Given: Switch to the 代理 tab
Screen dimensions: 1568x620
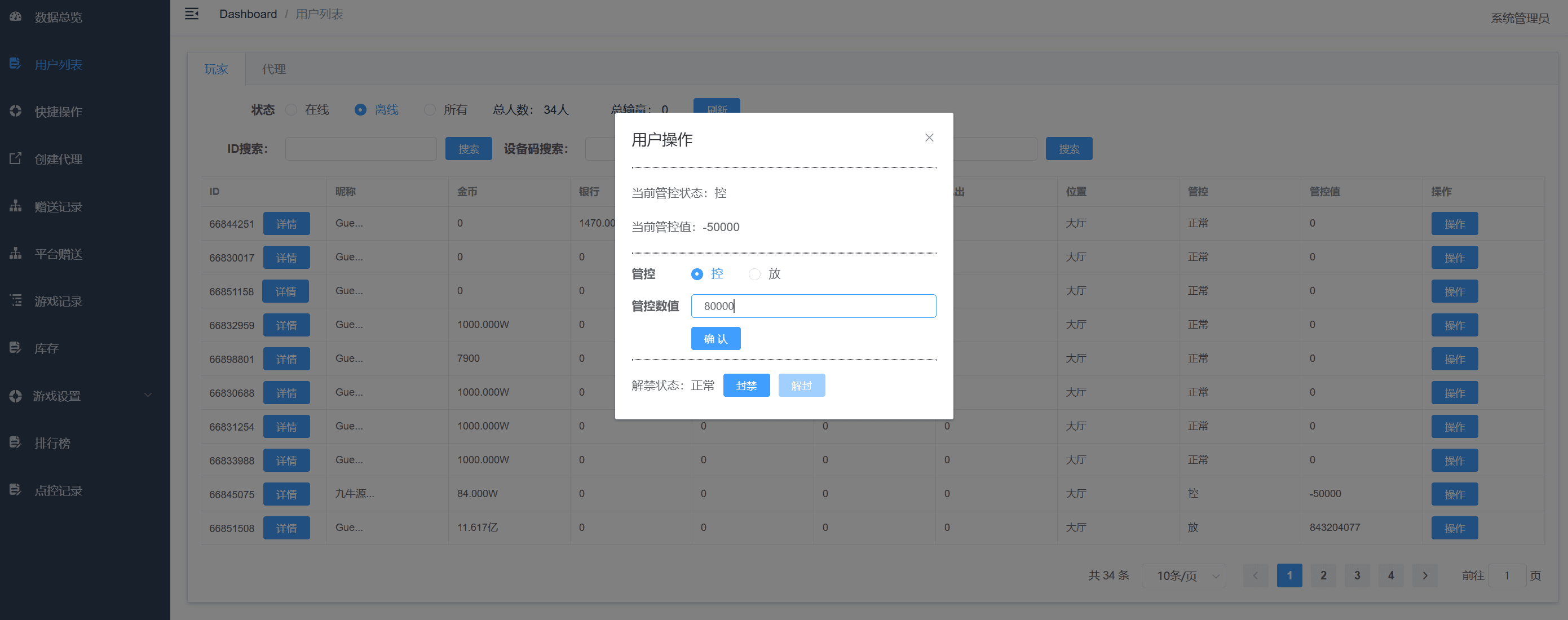Looking at the screenshot, I should (273, 69).
